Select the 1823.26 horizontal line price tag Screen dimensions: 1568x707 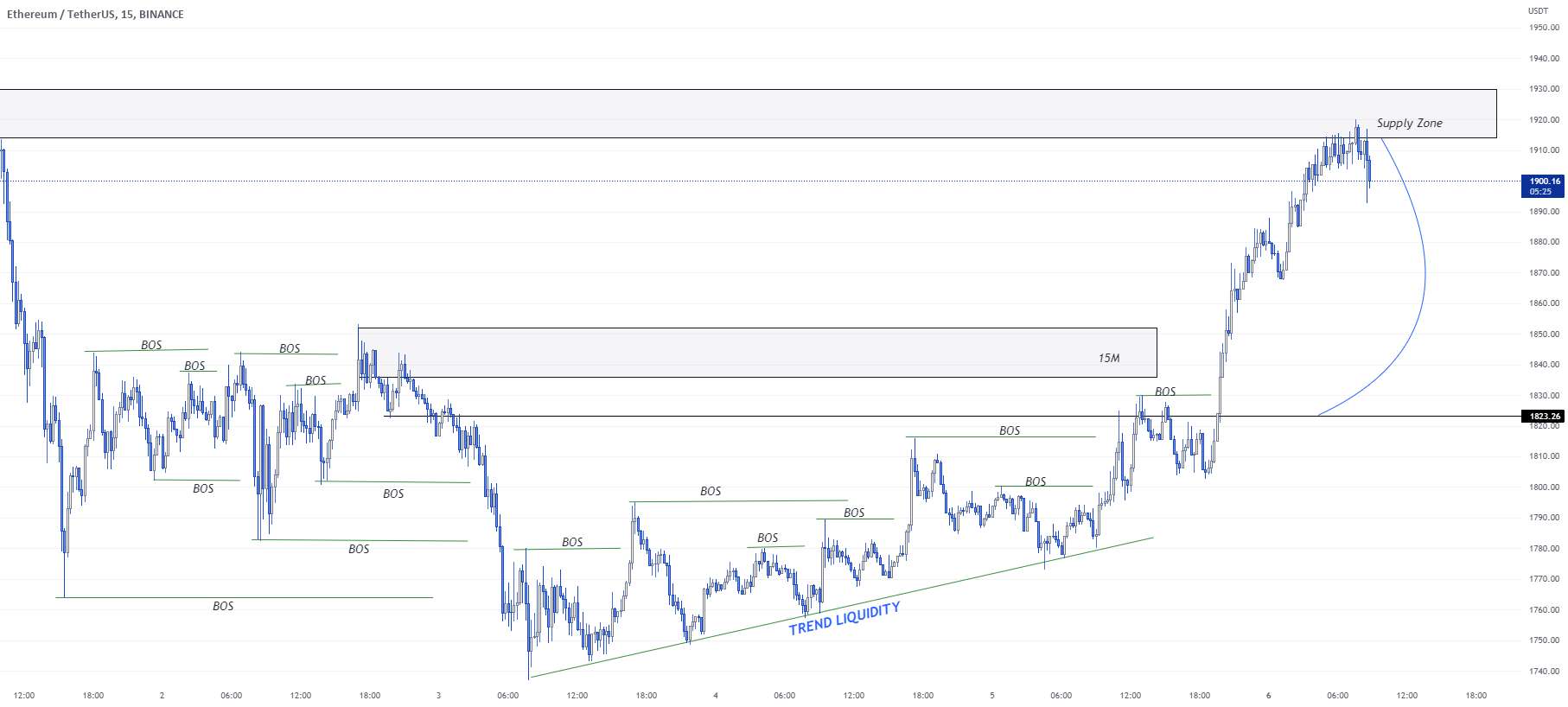[1542, 417]
